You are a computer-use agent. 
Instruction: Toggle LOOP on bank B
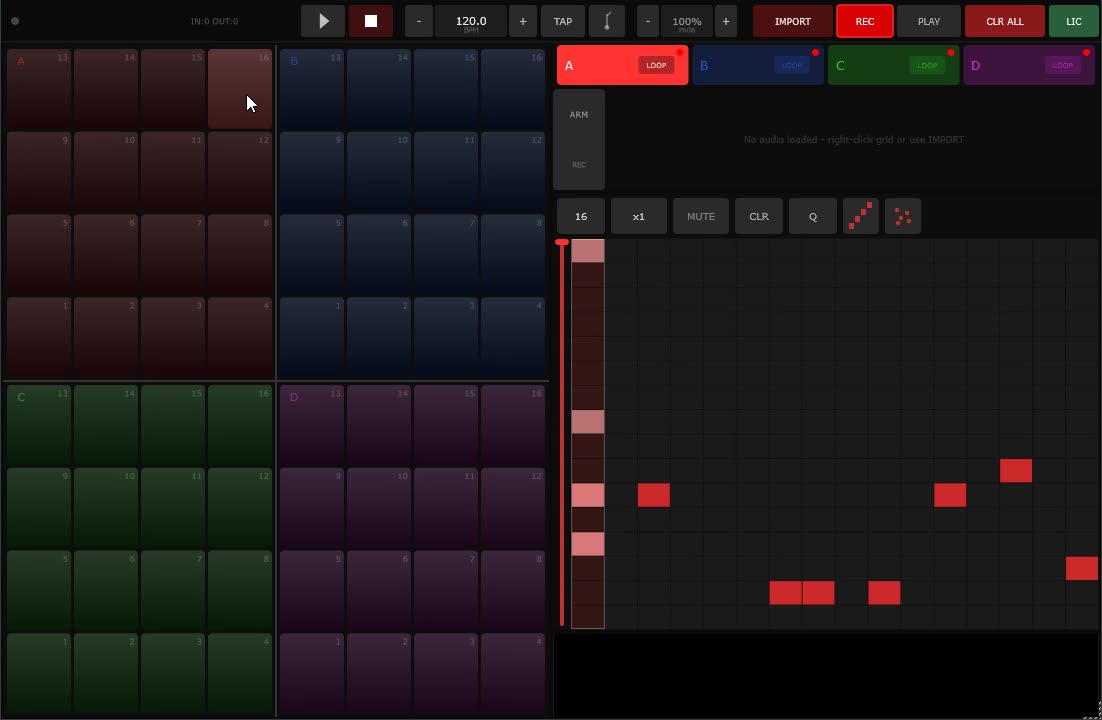click(x=792, y=65)
